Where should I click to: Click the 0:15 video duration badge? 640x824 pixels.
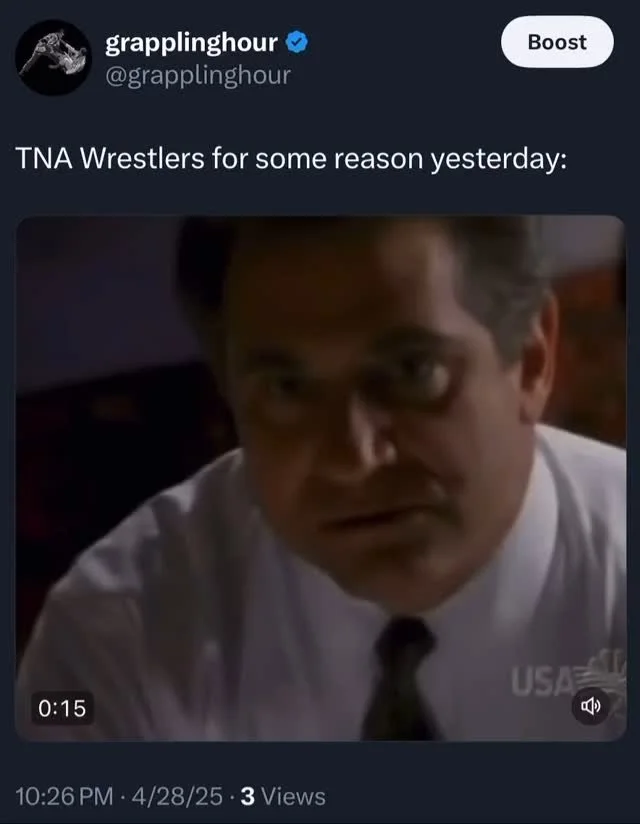(62, 708)
